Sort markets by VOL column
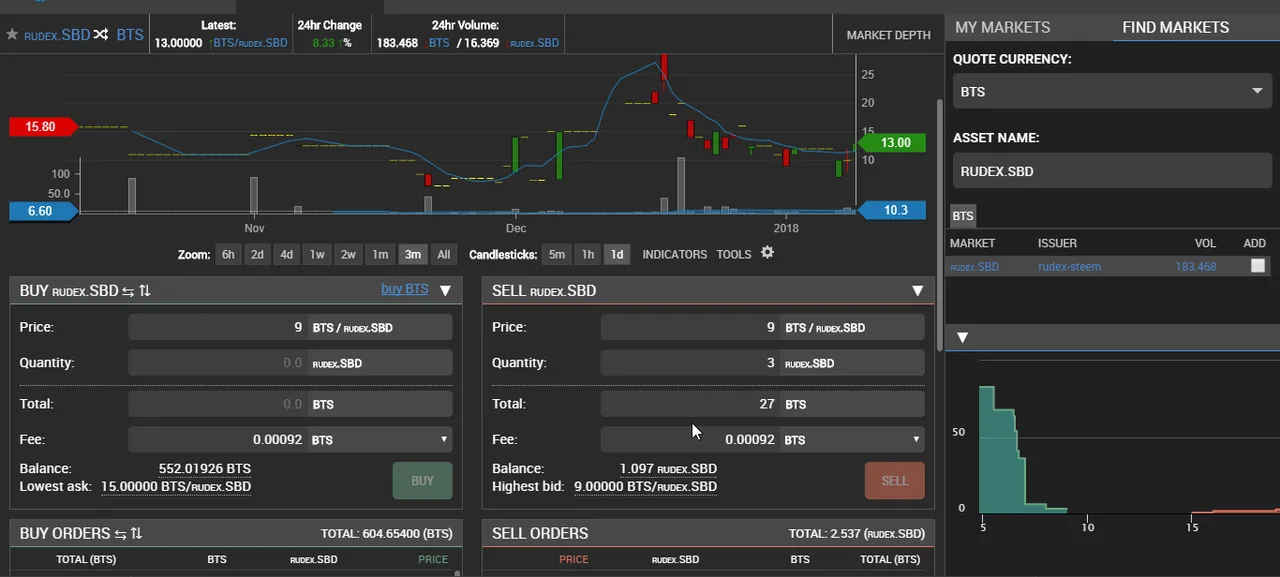Screen dimensions: 1280x577 1205,243
